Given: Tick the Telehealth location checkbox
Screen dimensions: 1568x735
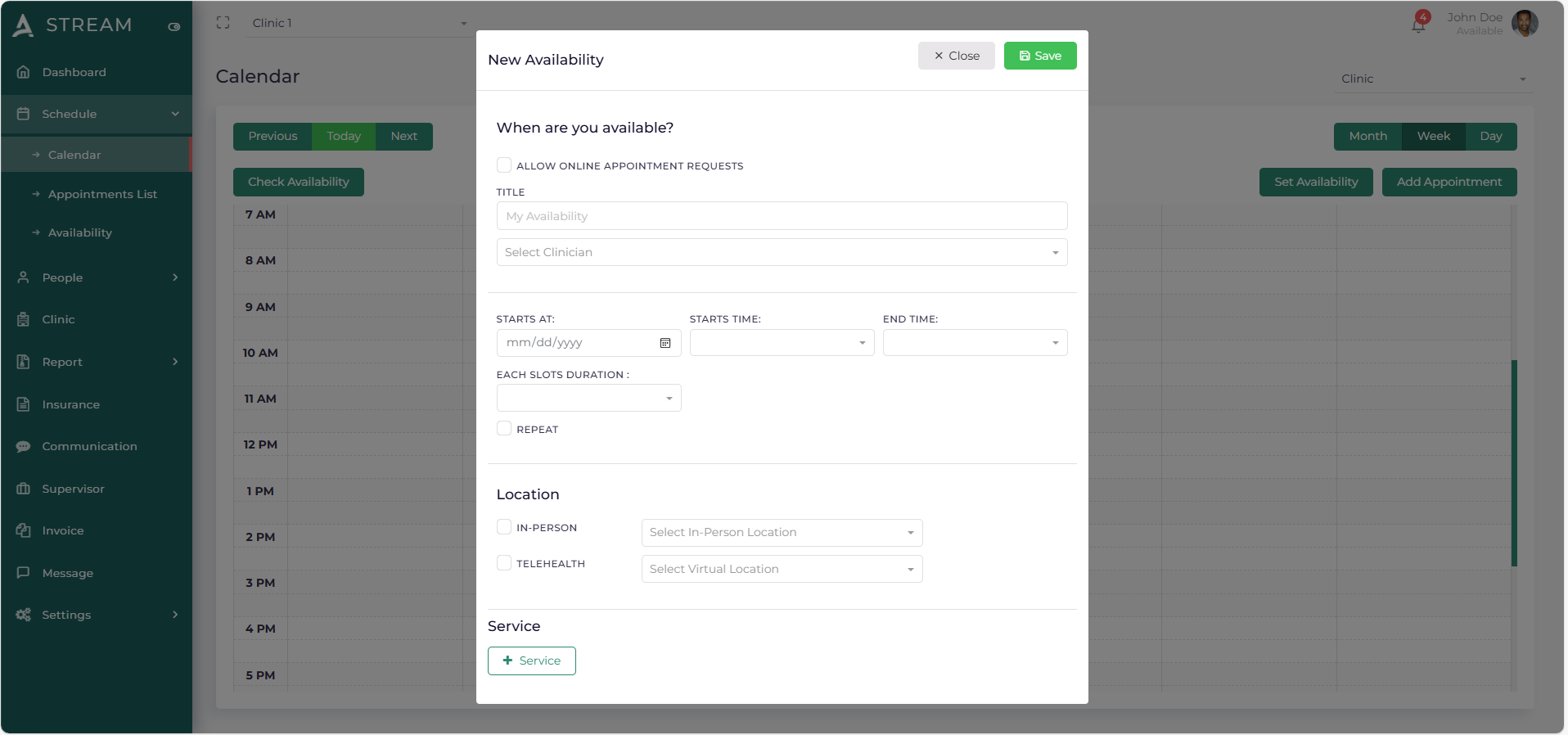Looking at the screenshot, I should point(504,563).
